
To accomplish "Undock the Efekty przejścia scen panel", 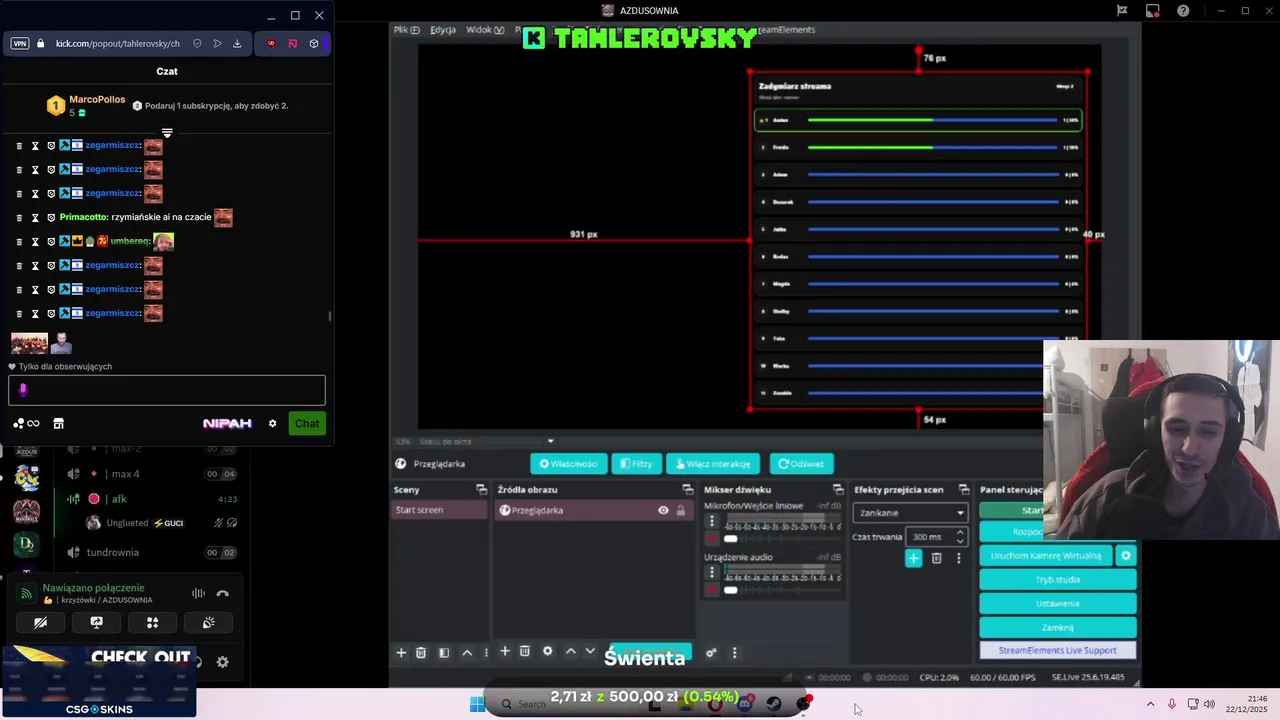I will tap(964, 489).
